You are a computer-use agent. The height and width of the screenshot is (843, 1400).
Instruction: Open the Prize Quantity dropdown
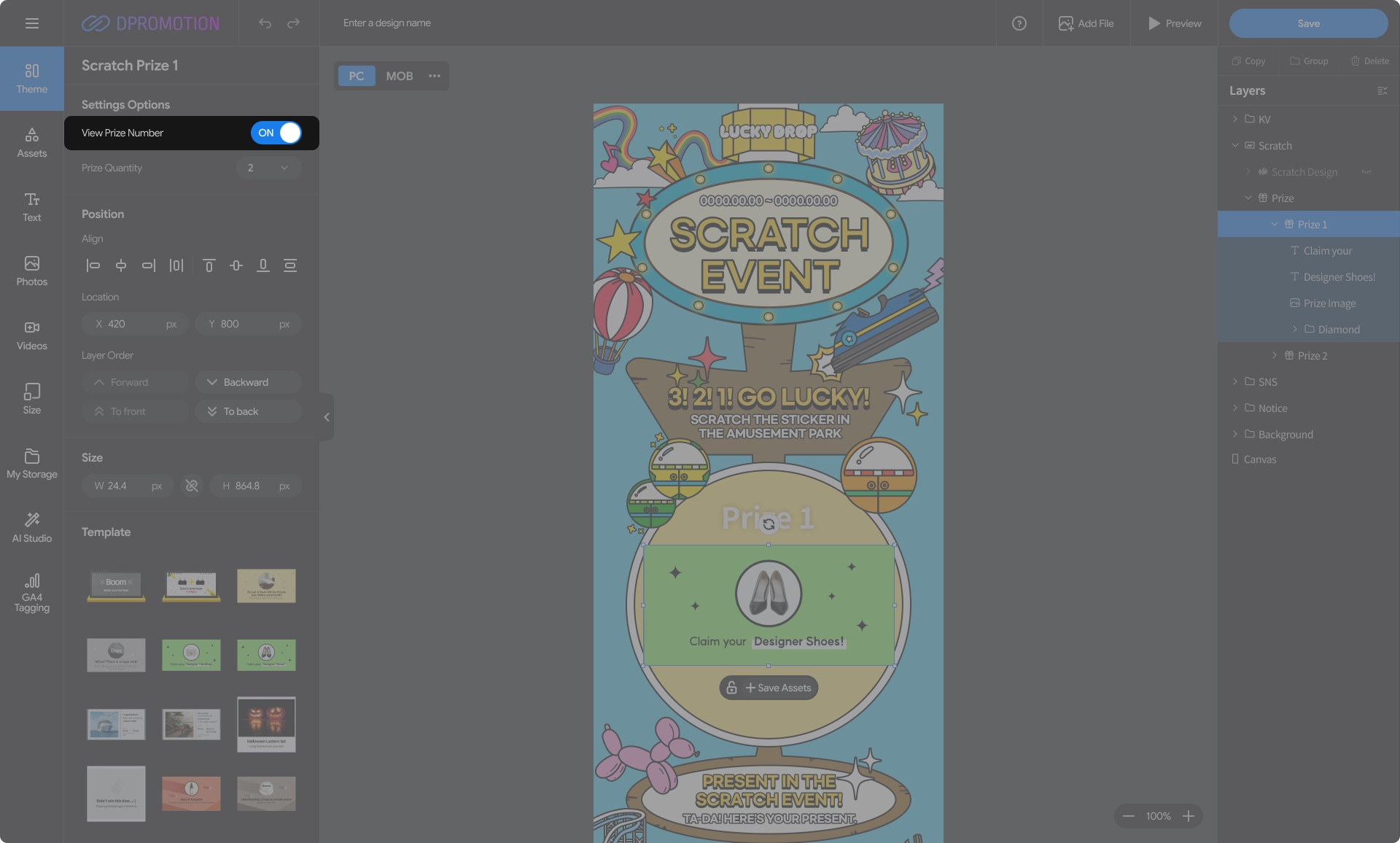[x=268, y=168]
